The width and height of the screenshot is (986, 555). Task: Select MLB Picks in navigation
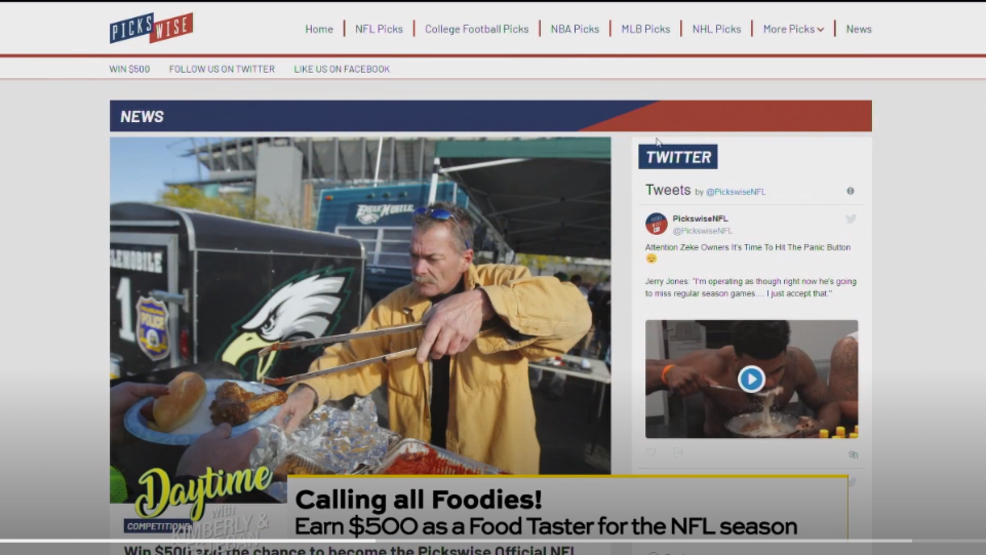point(646,29)
